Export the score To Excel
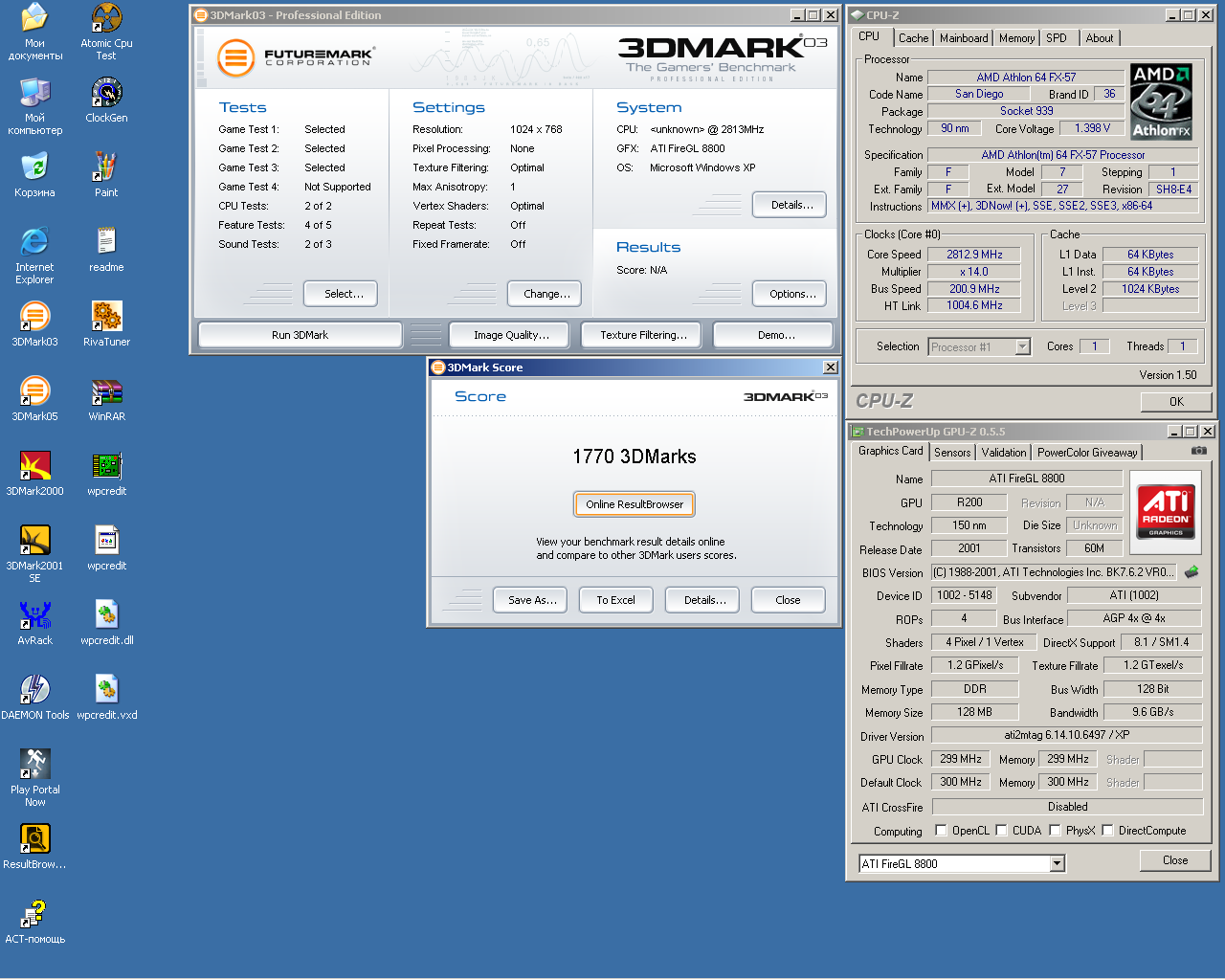Screen dimensions: 1225x980 click(x=615, y=600)
